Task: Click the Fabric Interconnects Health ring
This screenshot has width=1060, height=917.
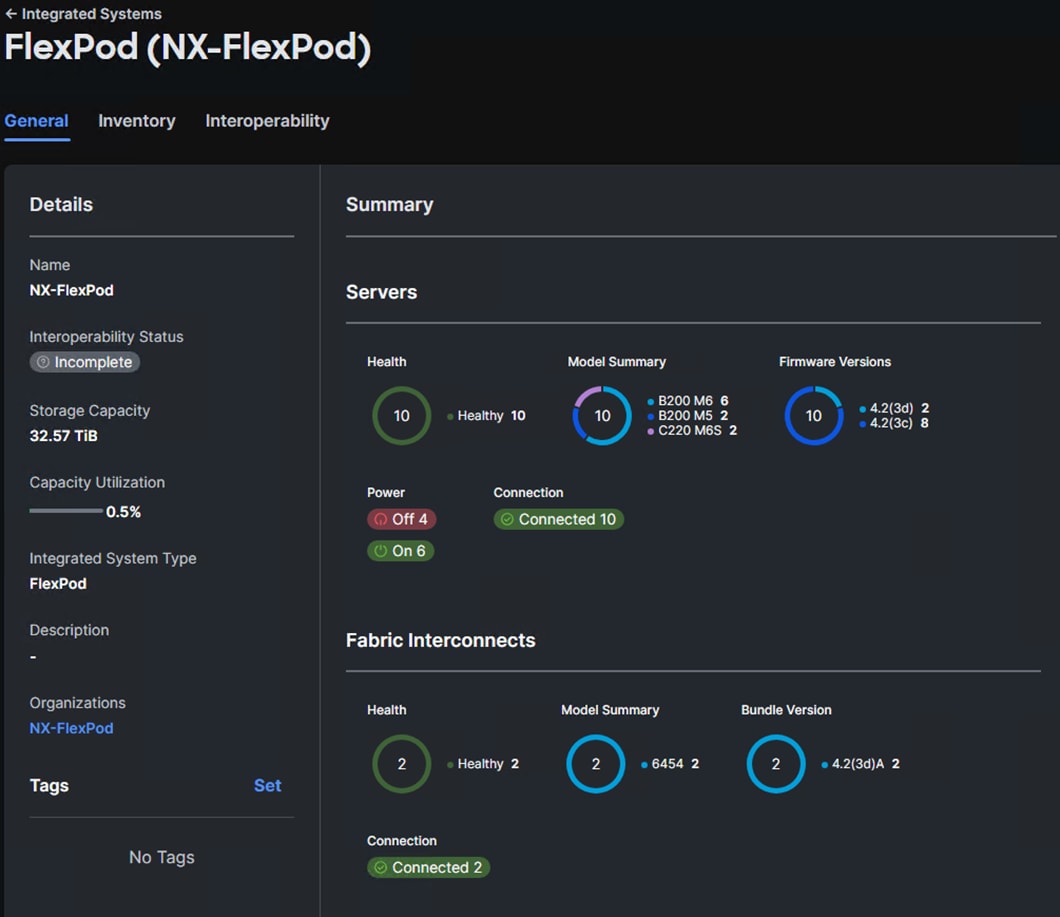Action: click(401, 764)
